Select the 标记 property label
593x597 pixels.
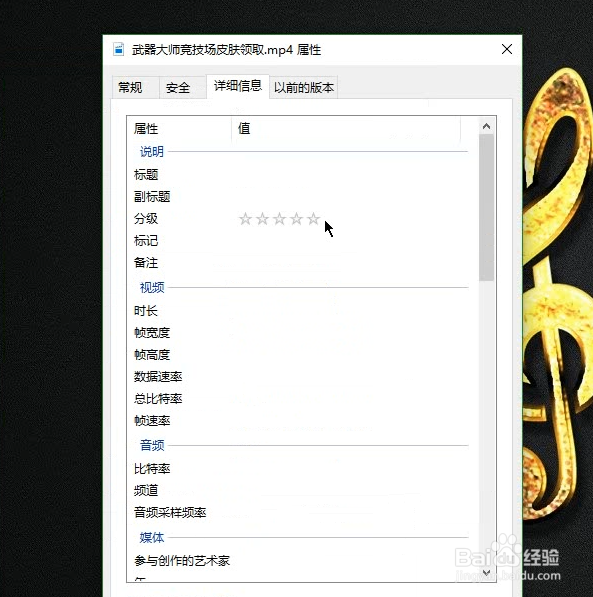pos(146,241)
